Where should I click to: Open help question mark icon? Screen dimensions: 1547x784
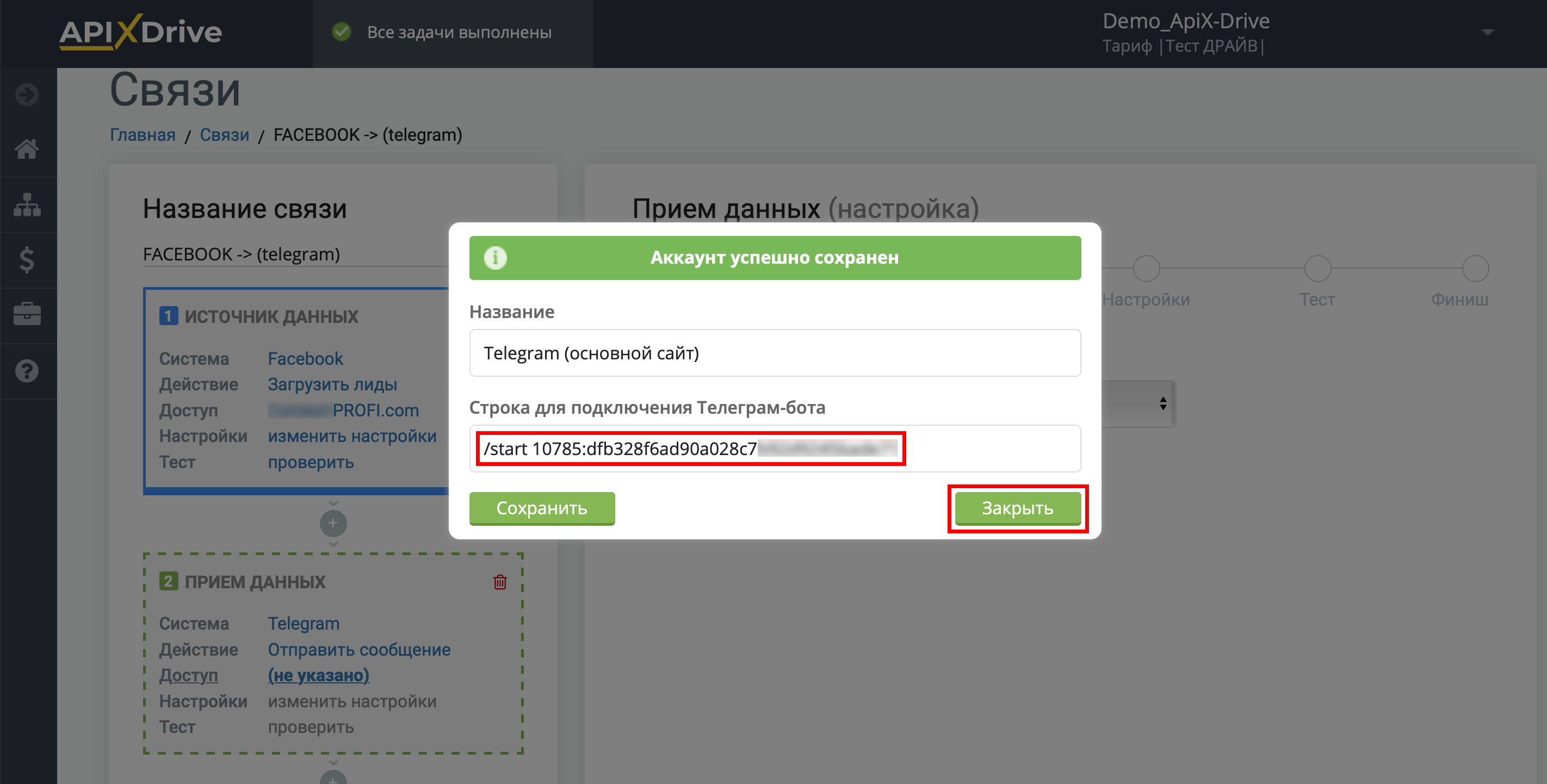[x=27, y=370]
